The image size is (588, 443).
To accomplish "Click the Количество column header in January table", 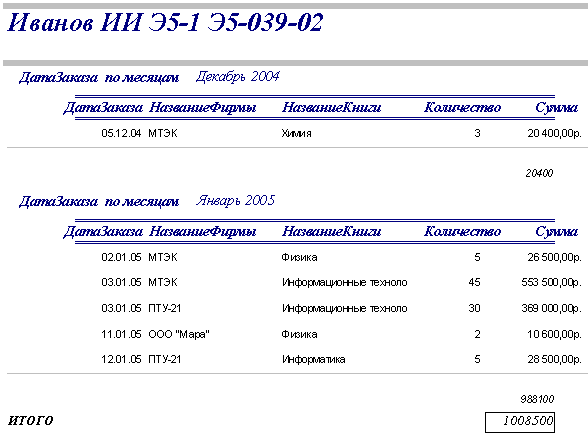I will [x=462, y=231].
